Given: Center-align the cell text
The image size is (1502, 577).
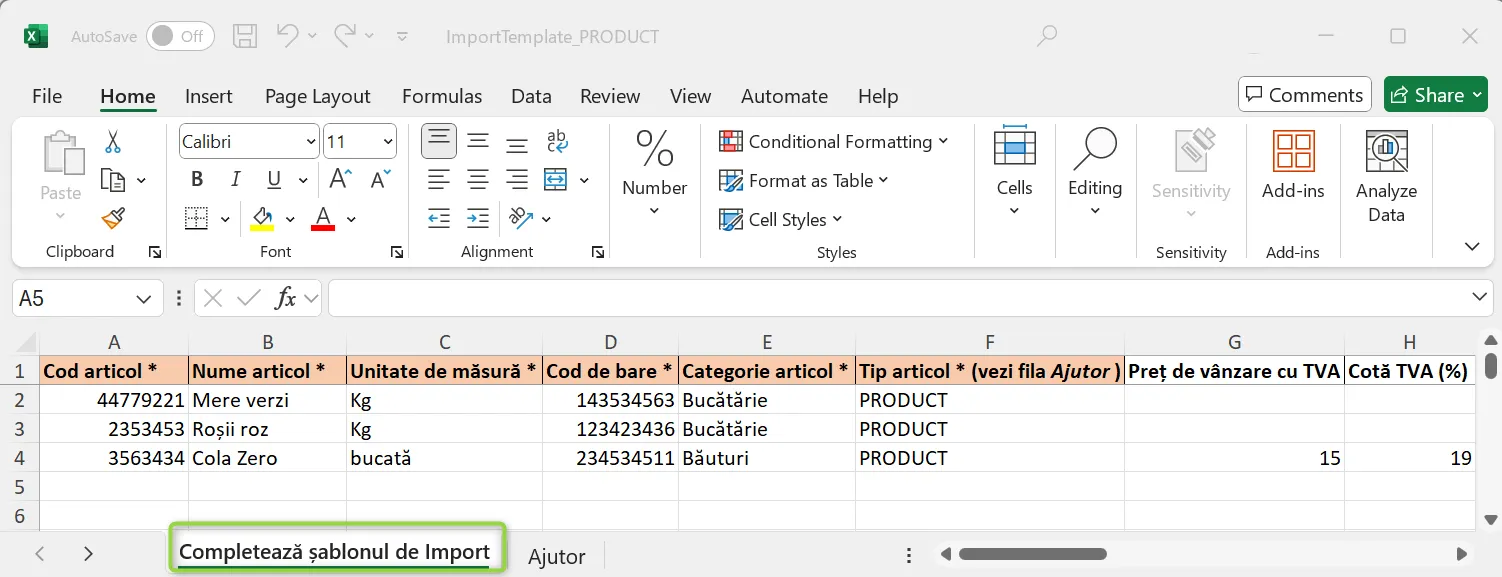Looking at the screenshot, I should pos(478,180).
